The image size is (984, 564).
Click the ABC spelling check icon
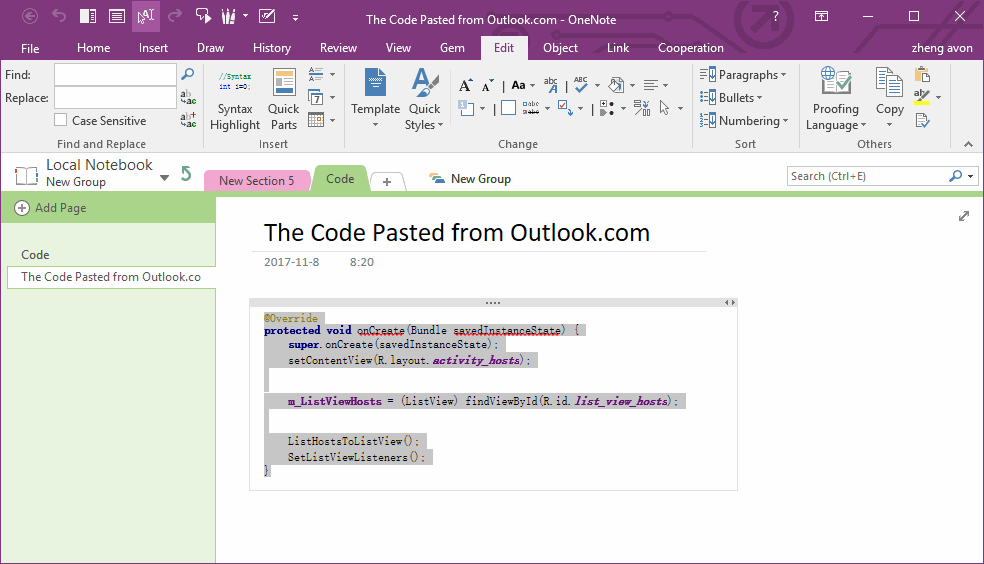581,85
